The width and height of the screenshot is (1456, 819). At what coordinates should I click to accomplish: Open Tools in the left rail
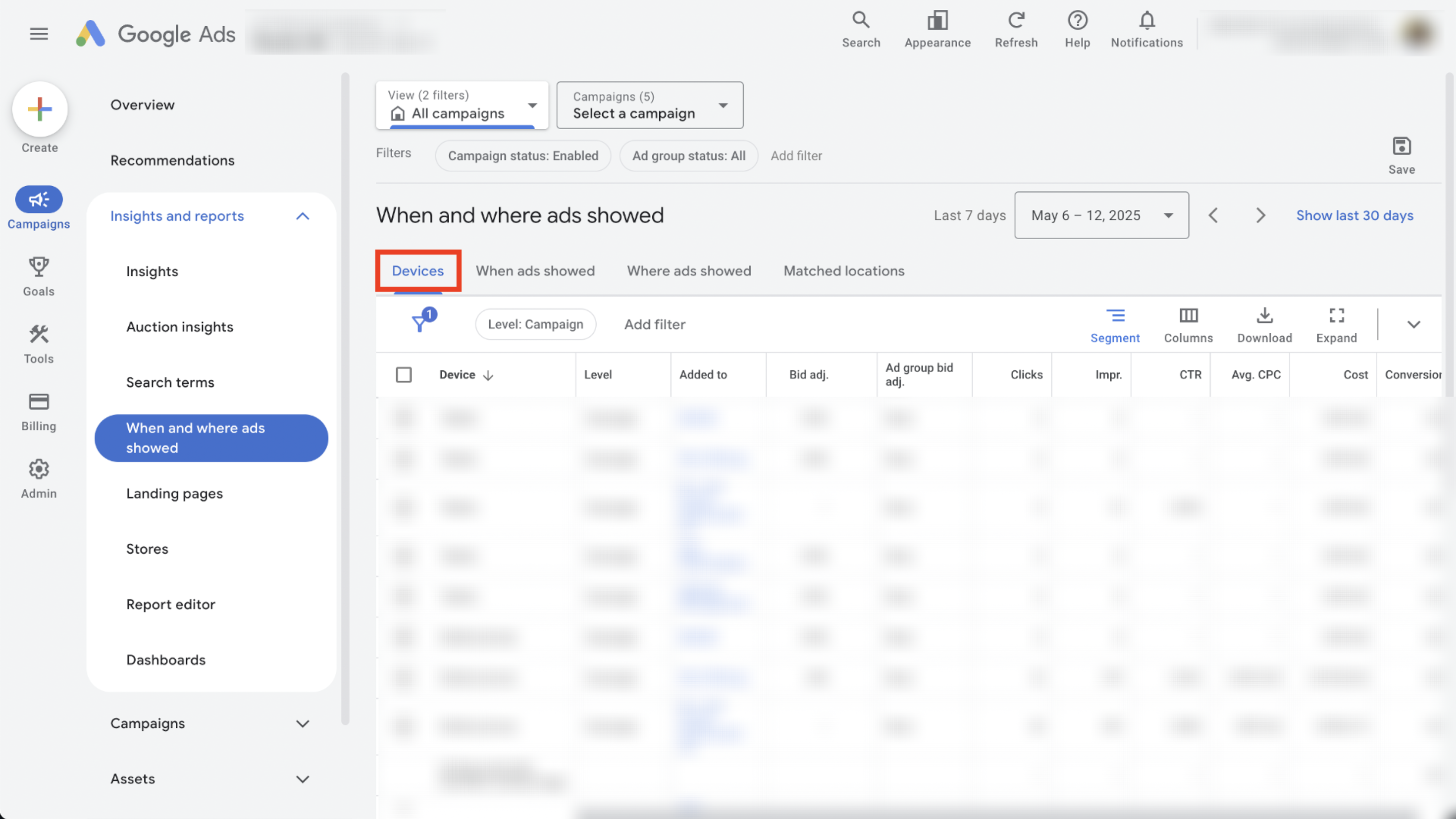[x=39, y=344]
